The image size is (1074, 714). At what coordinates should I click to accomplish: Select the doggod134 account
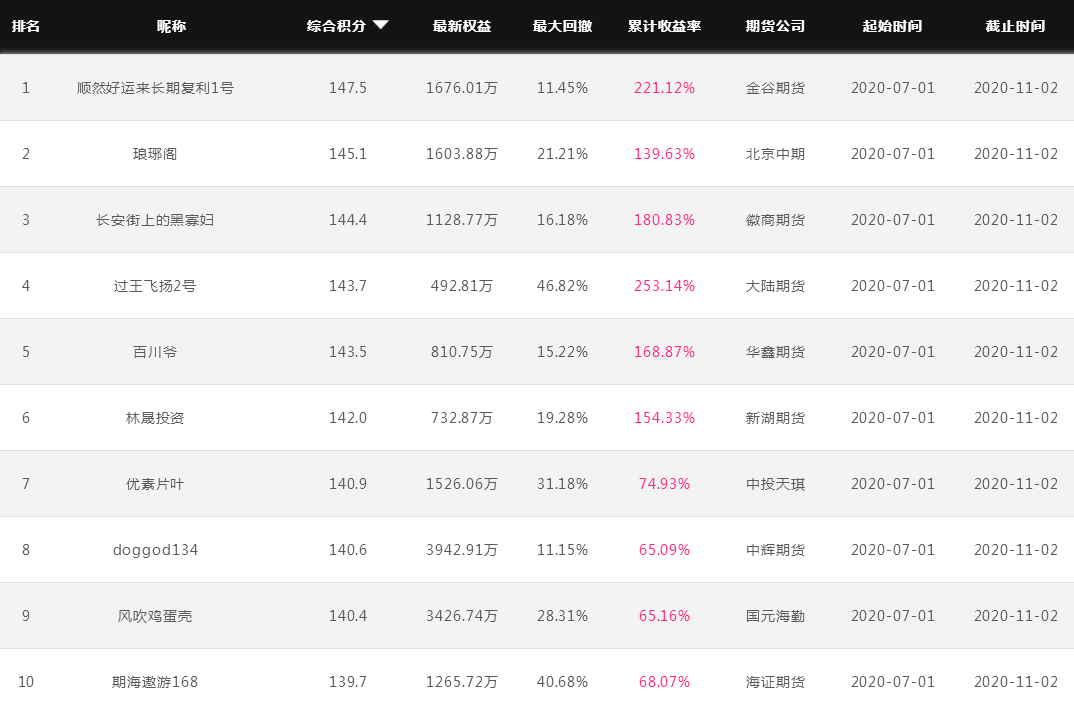tap(155, 550)
